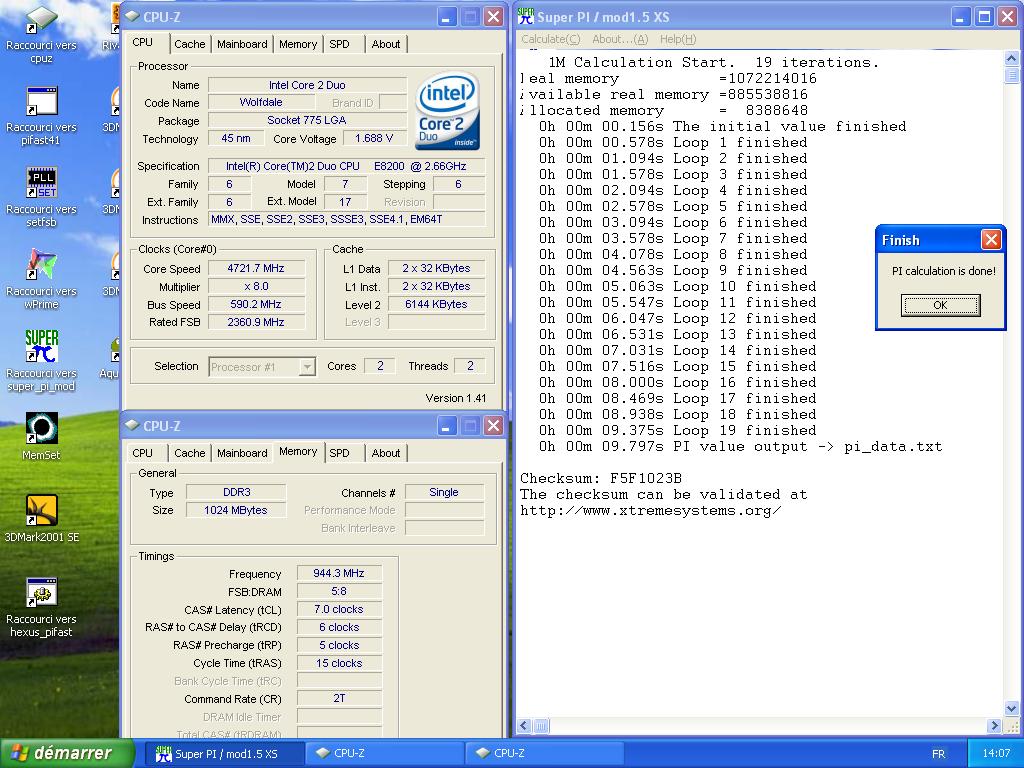The height and width of the screenshot is (768, 1024).
Task: Click the Bus Speed 590.2 MHz value
Action: coord(256,304)
